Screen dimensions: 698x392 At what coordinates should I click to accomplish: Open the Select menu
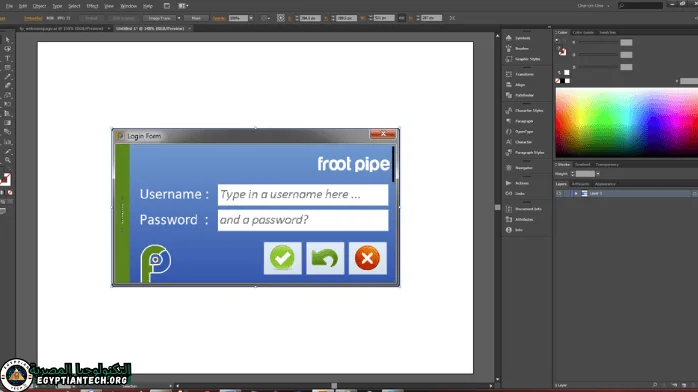[74, 6]
